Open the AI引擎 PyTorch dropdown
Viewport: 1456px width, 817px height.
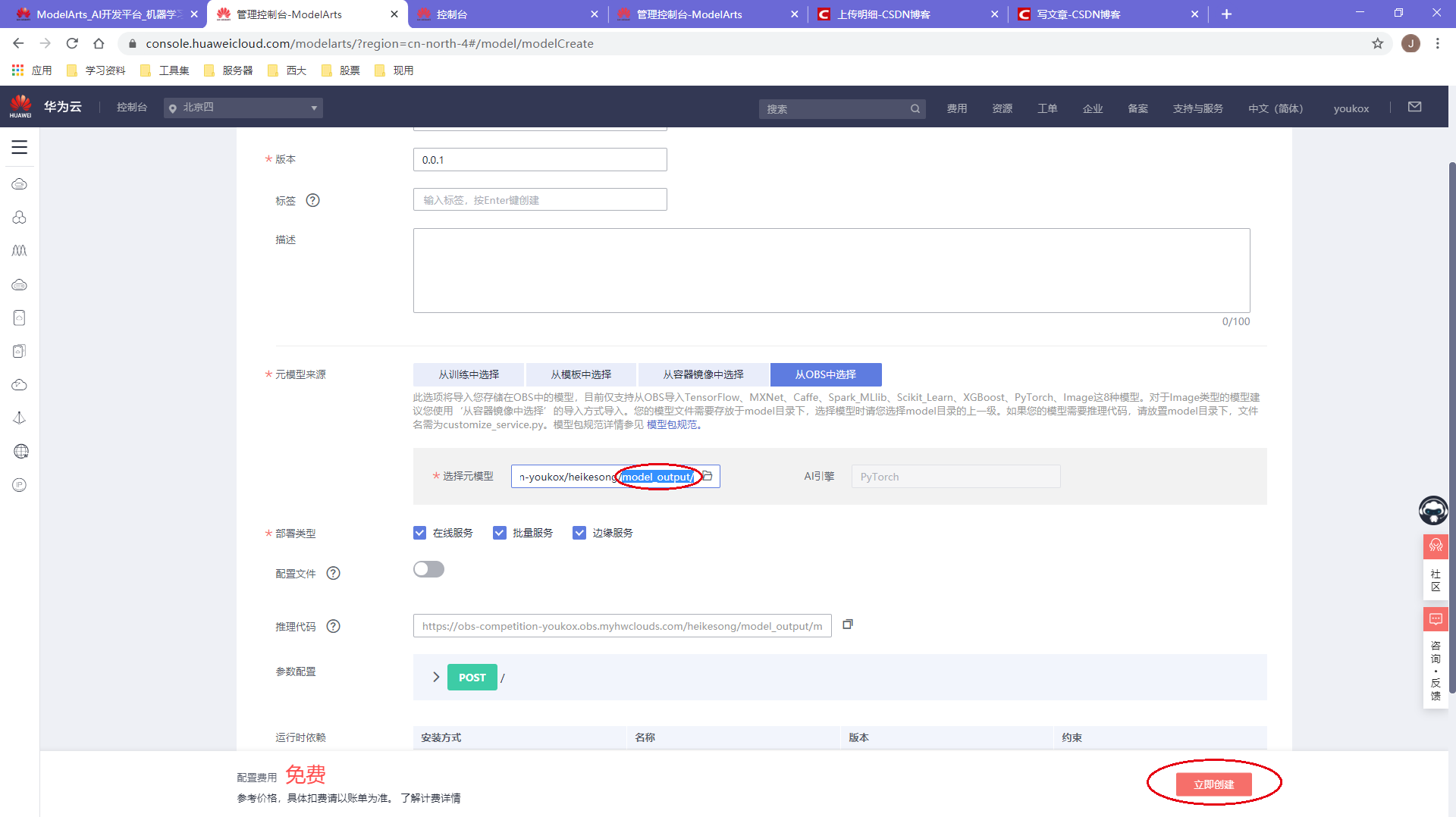coord(955,476)
